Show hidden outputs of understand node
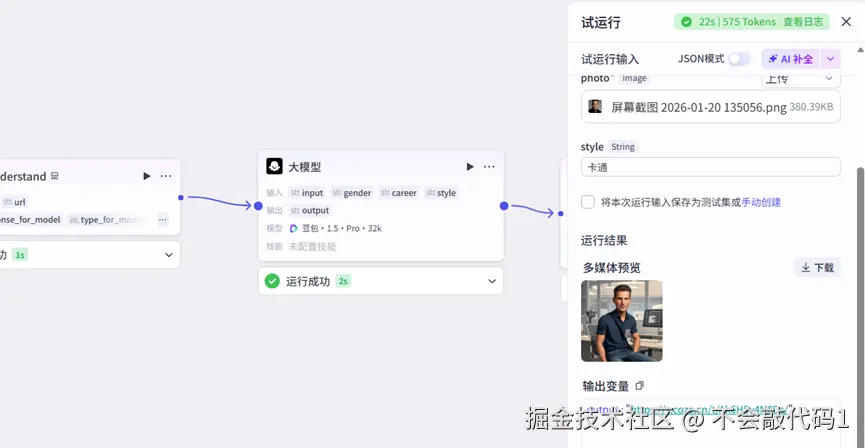 tap(163, 220)
